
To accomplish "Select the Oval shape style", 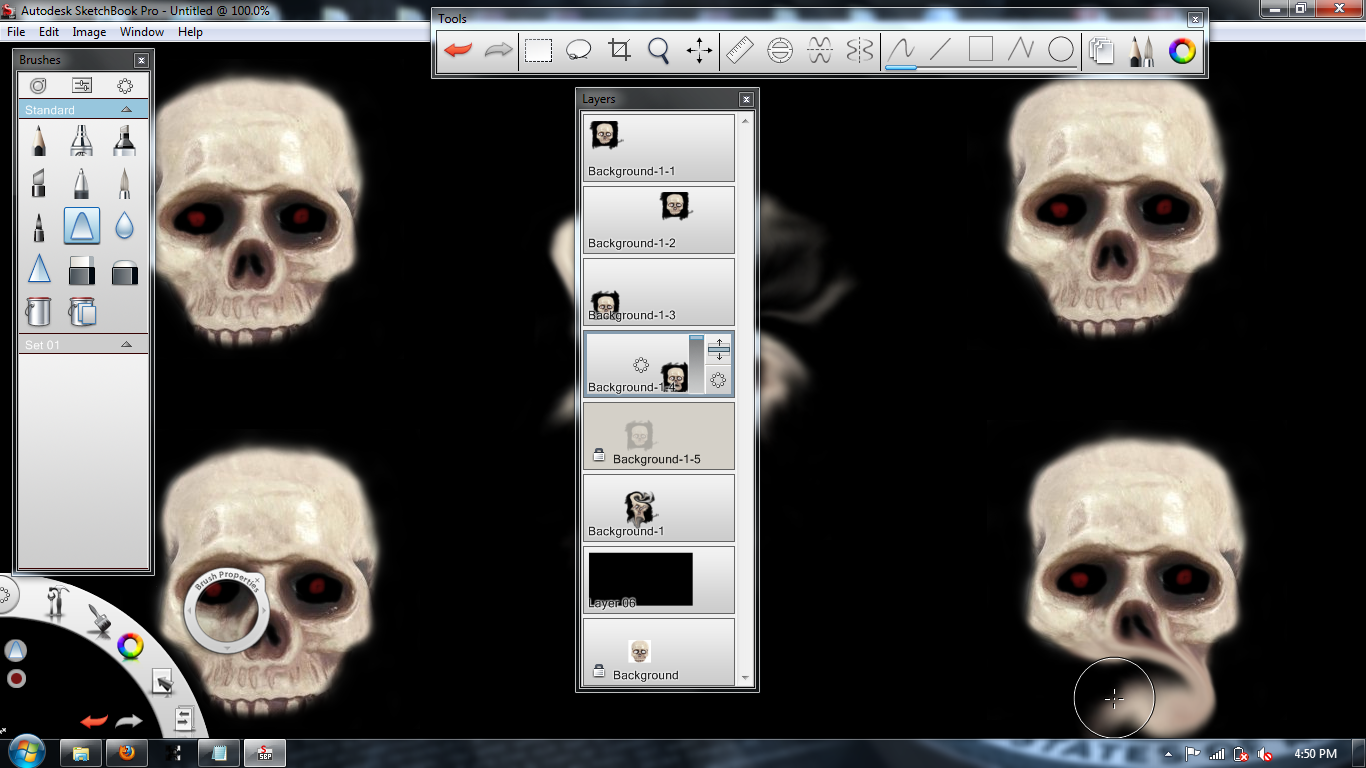I will 1061,50.
